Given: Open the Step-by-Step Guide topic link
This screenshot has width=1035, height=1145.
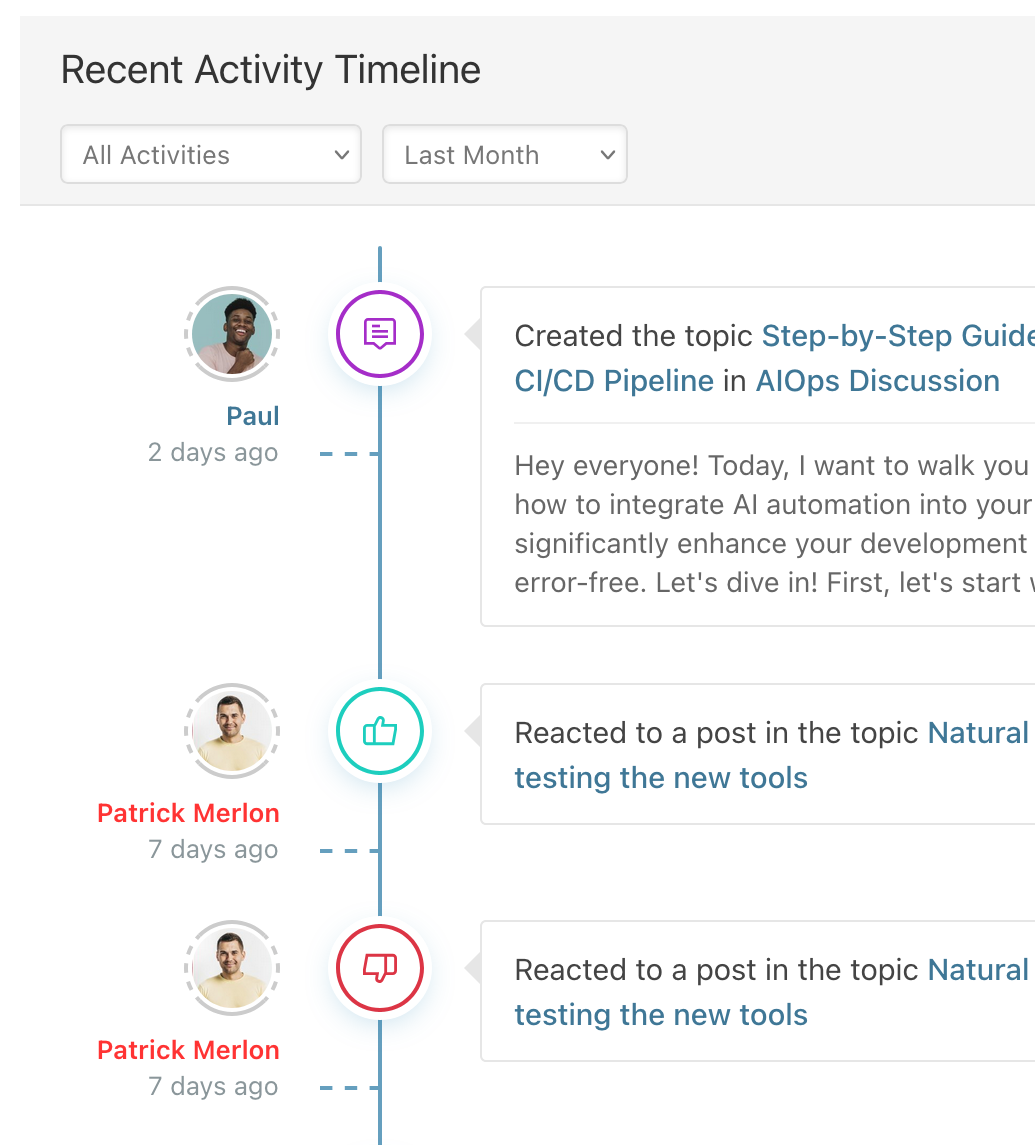Looking at the screenshot, I should click(x=897, y=336).
